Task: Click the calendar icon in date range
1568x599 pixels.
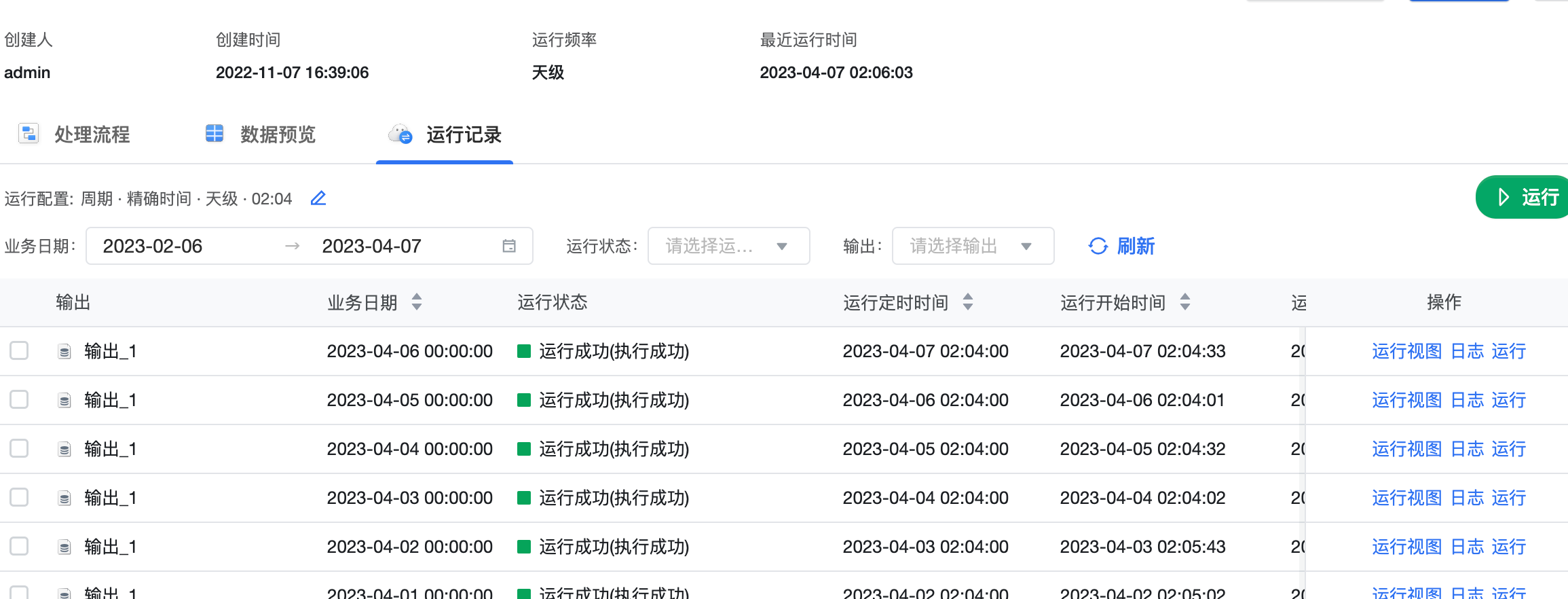Action: coord(509,246)
